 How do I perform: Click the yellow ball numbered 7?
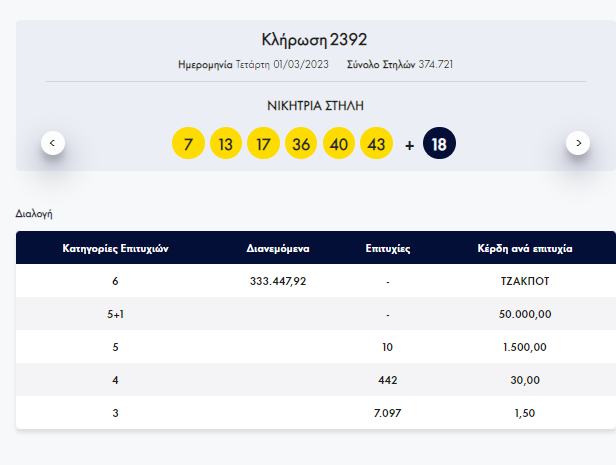click(x=188, y=144)
